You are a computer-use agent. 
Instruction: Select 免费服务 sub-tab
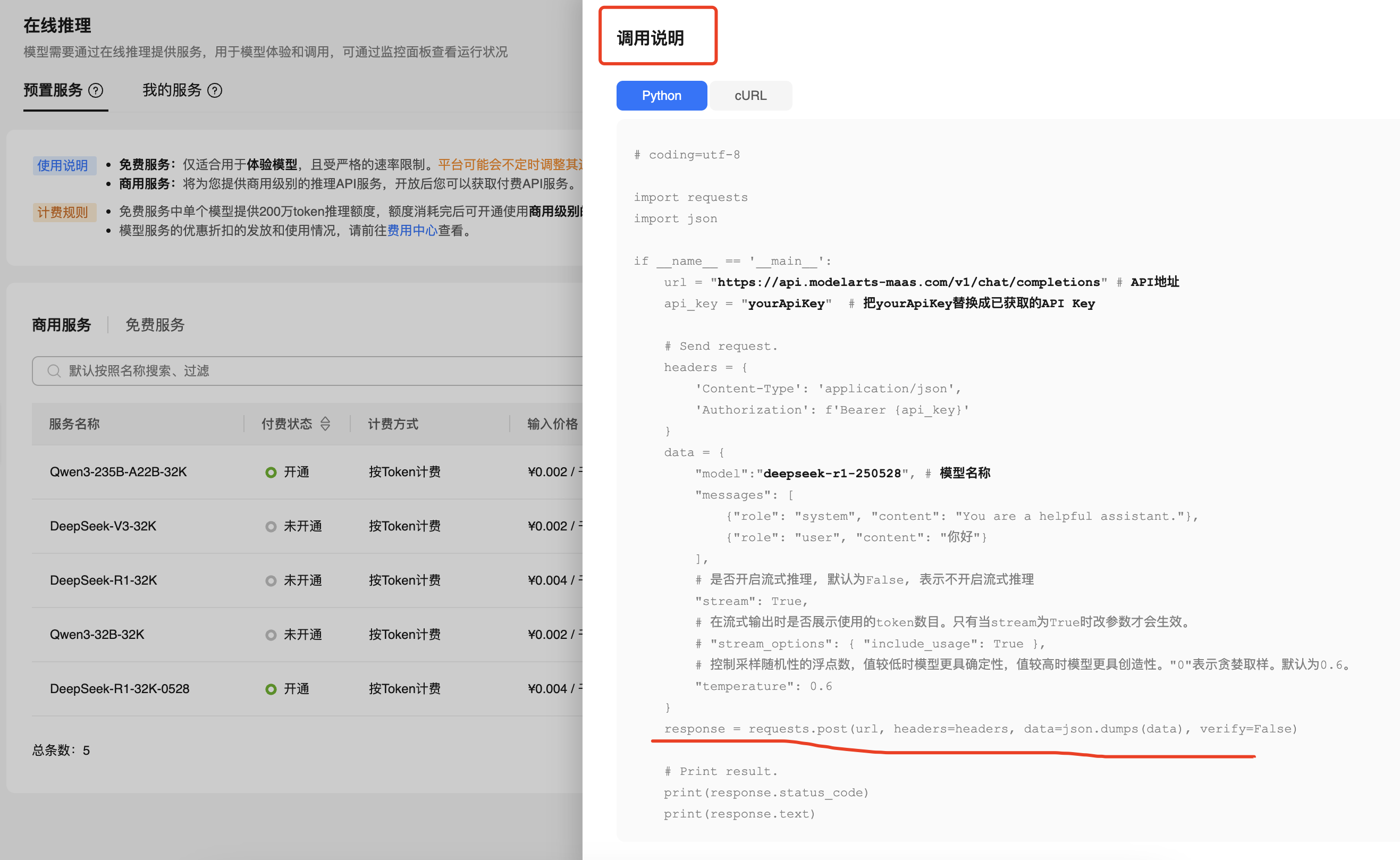(x=155, y=325)
